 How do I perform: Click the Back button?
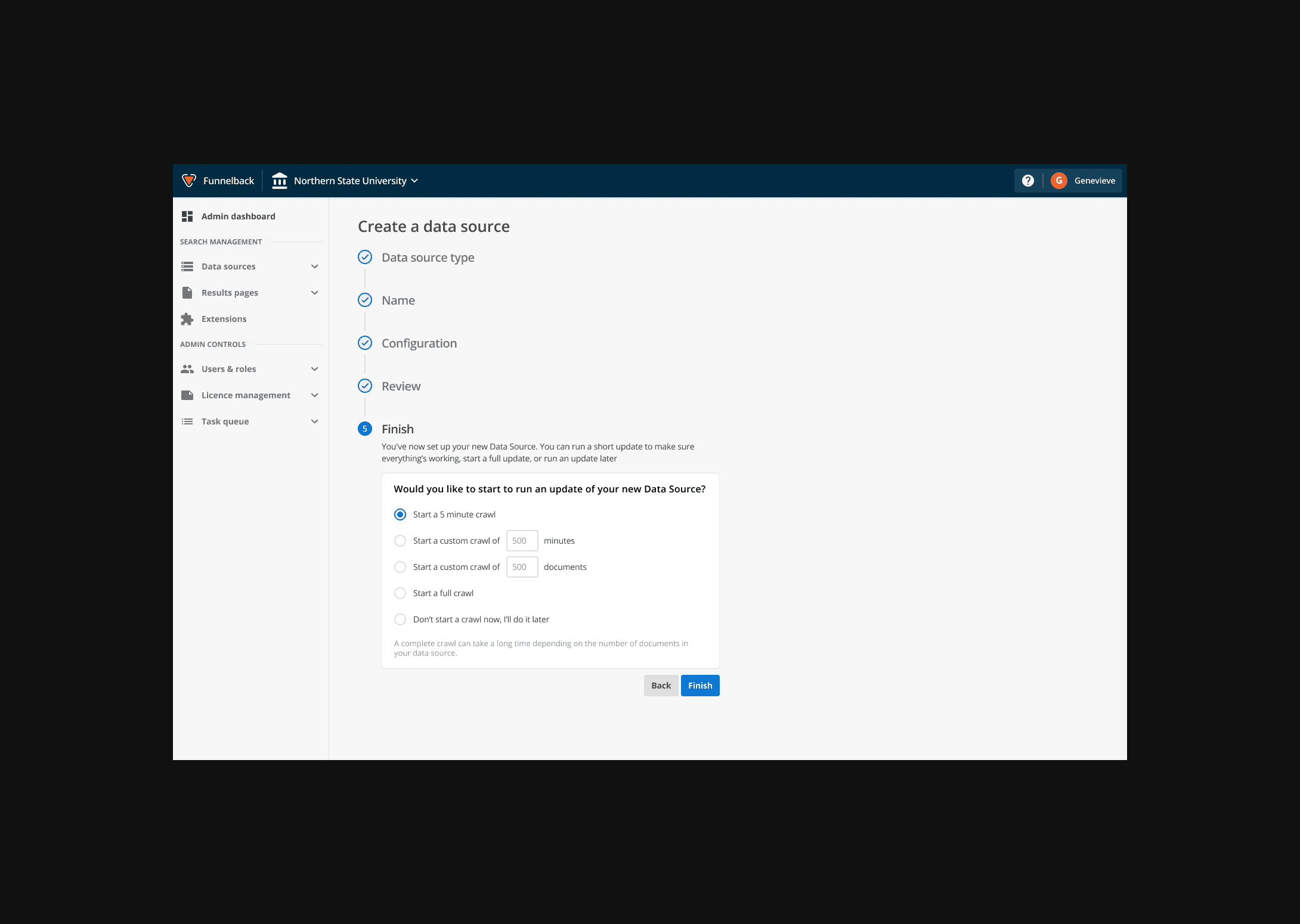(x=661, y=686)
